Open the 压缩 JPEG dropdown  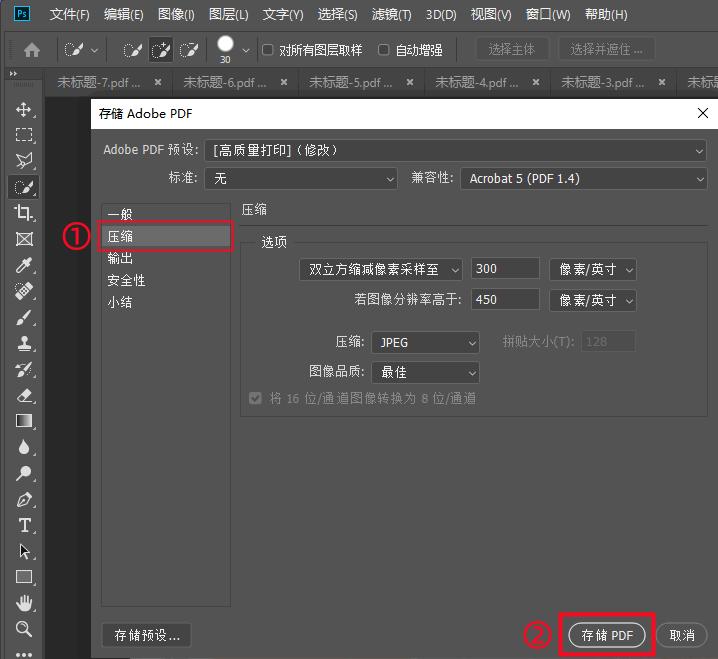pos(425,342)
